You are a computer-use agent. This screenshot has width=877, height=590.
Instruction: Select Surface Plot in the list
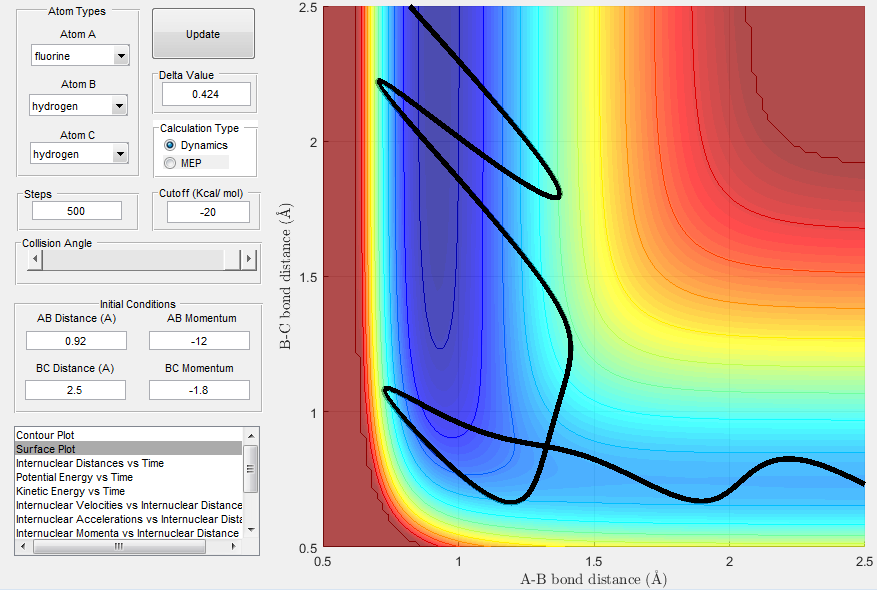pos(129,449)
